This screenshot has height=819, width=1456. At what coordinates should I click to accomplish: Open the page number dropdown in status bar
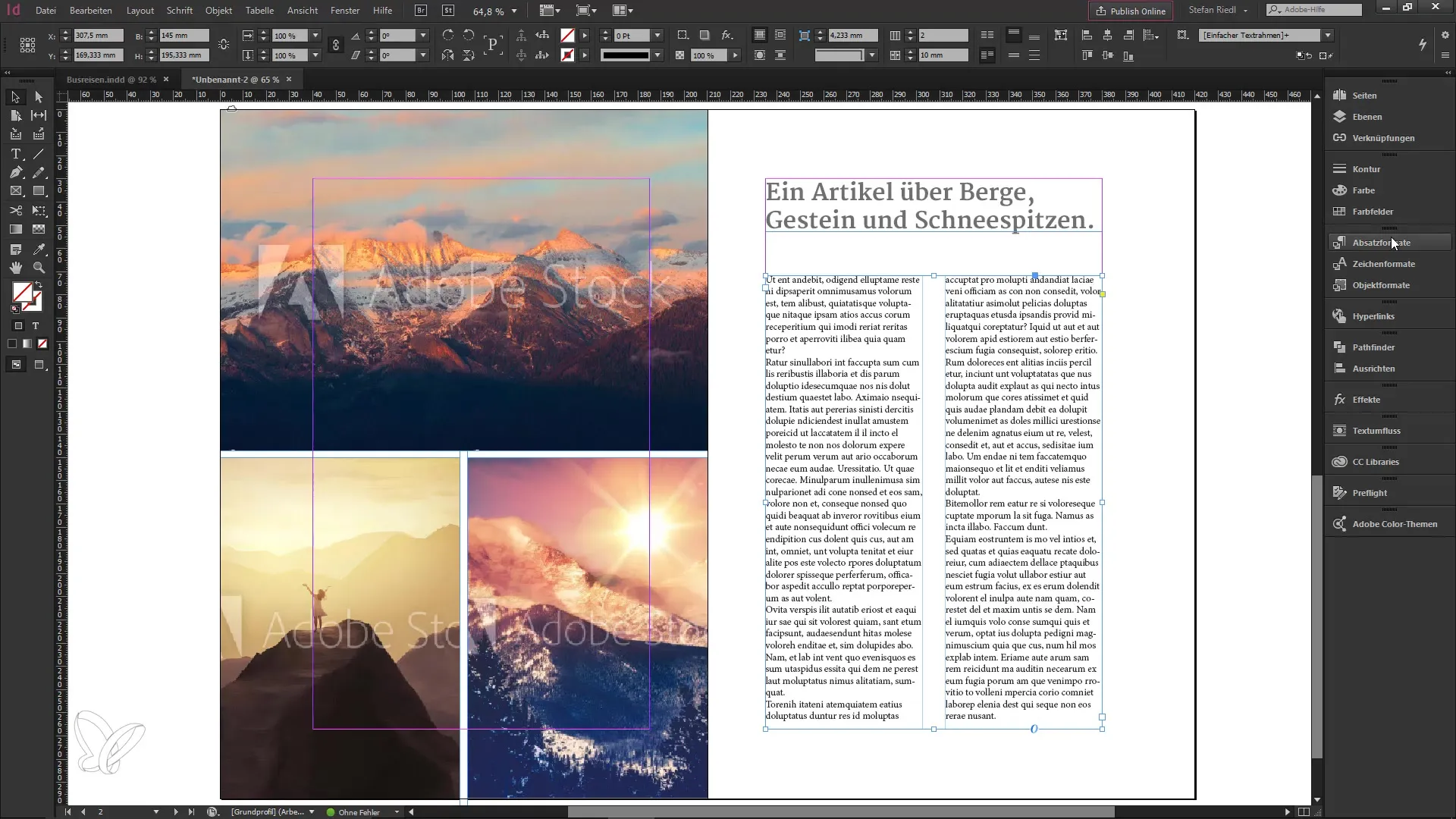pos(156,812)
